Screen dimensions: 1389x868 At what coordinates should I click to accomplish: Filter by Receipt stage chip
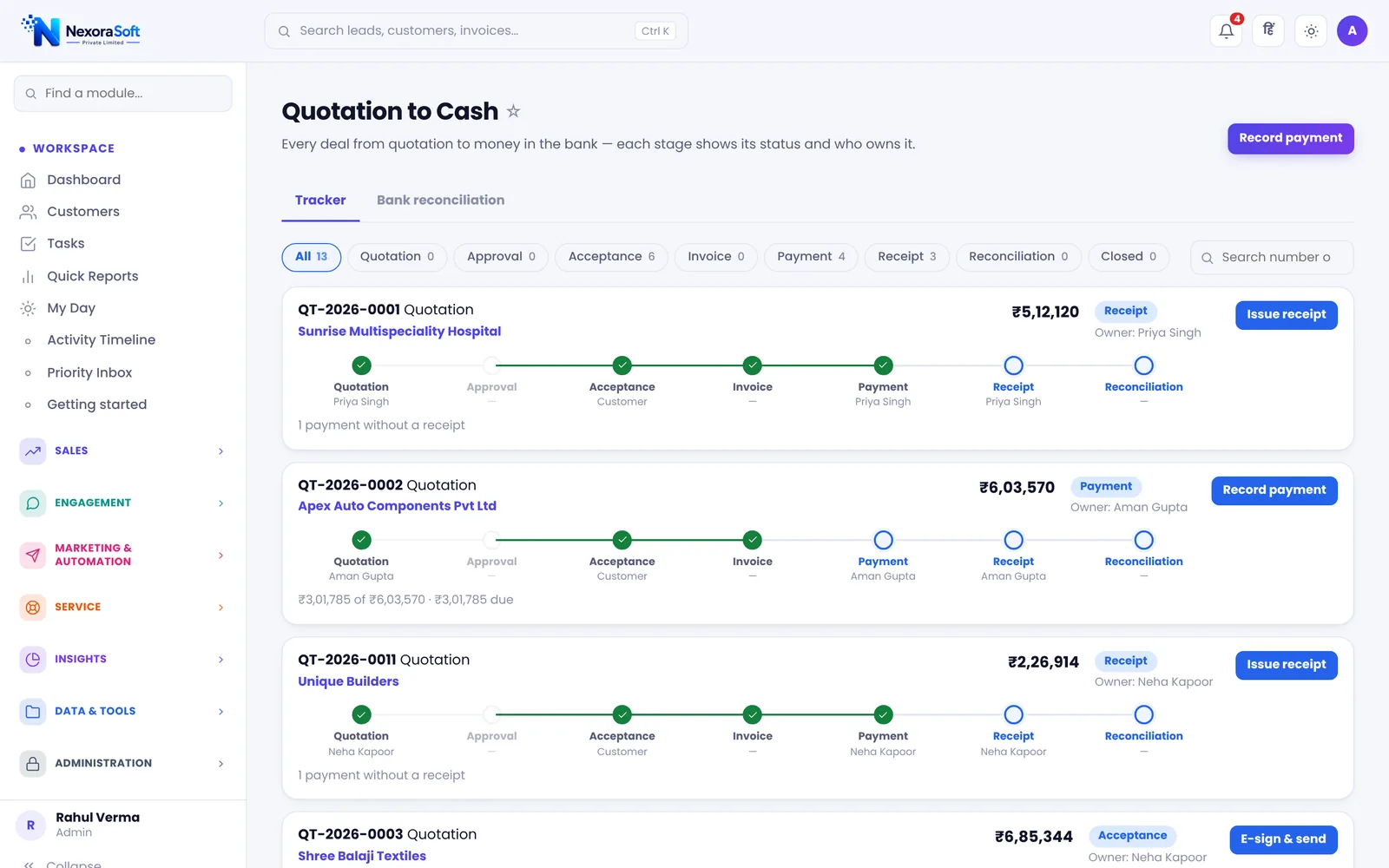[x=906, y=257]
